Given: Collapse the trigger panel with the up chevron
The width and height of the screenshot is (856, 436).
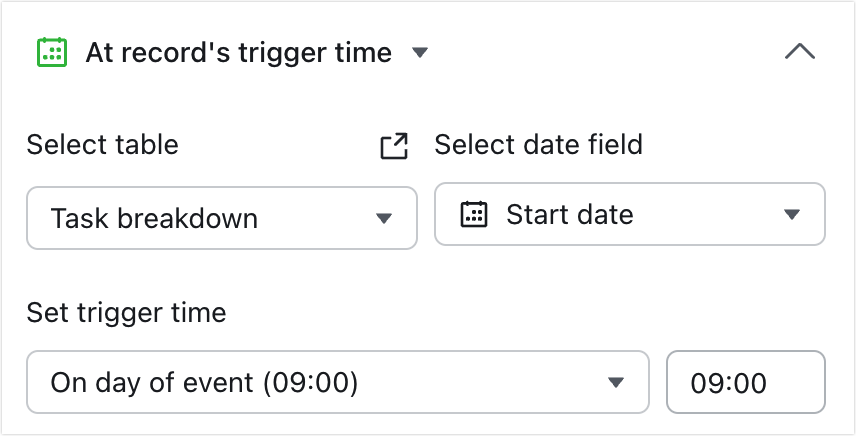Looking at the screenshot, I should 800,52.
